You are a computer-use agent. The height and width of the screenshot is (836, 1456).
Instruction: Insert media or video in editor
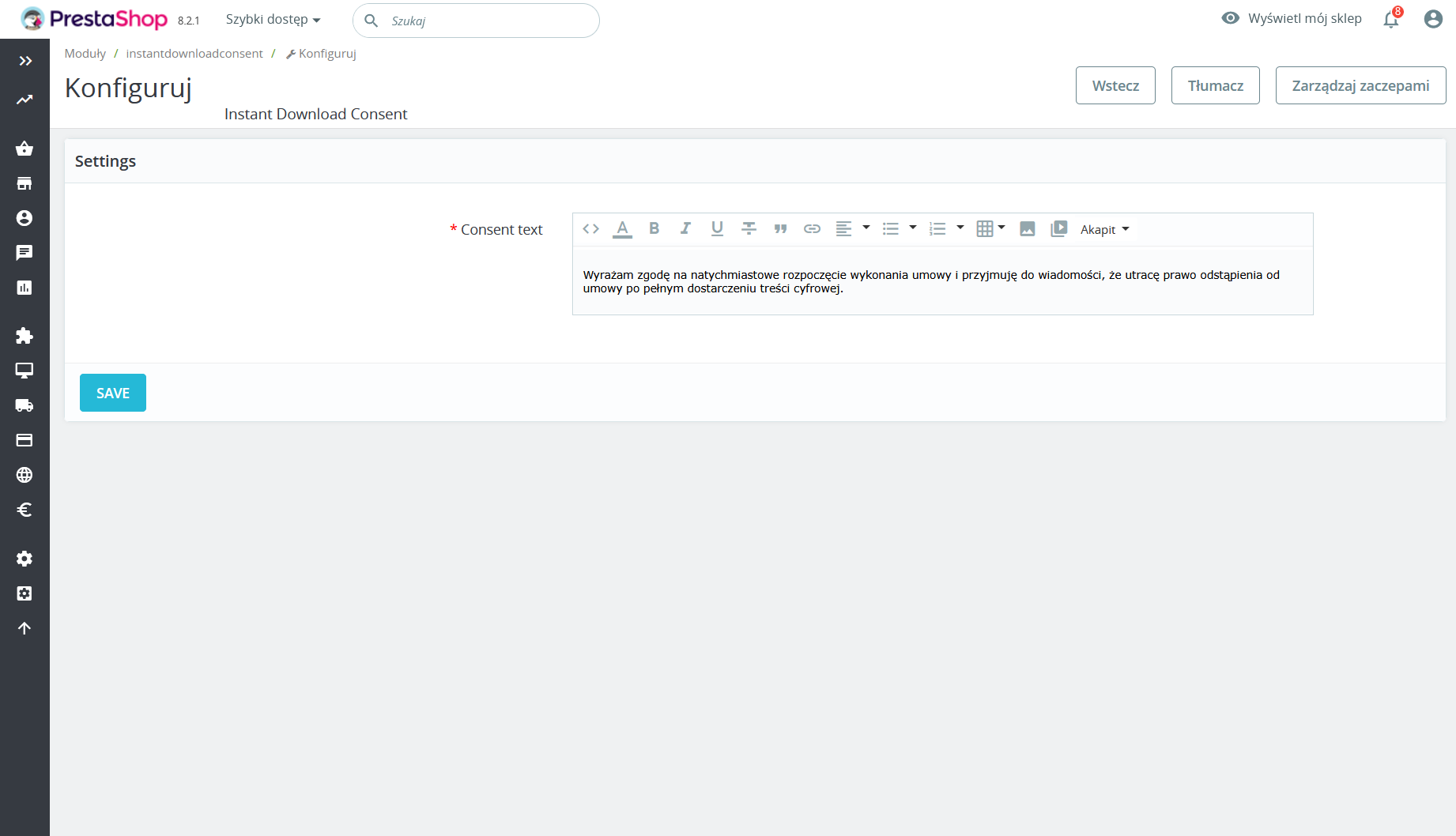tap(1058, 229)
